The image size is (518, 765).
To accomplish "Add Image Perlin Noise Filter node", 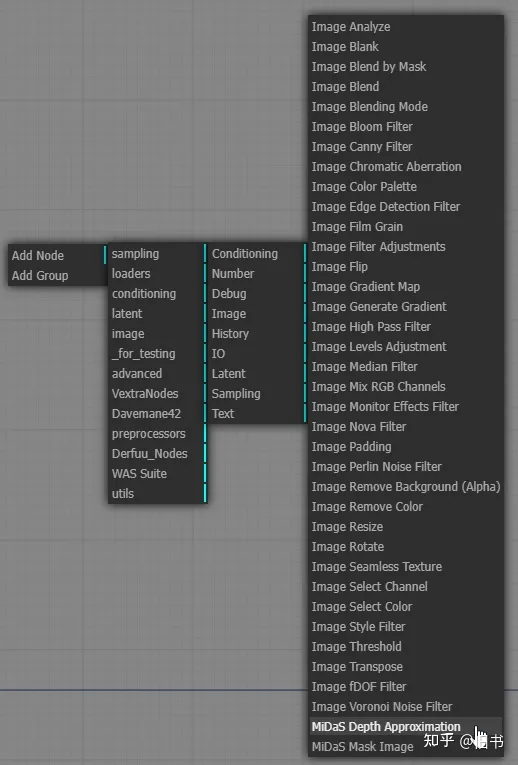I will click(x=406, y=467).
